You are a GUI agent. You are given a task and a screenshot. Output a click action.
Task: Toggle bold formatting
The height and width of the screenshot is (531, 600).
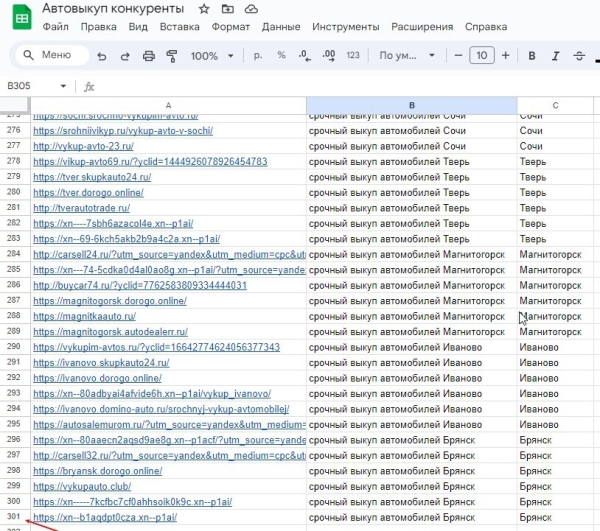532,56
